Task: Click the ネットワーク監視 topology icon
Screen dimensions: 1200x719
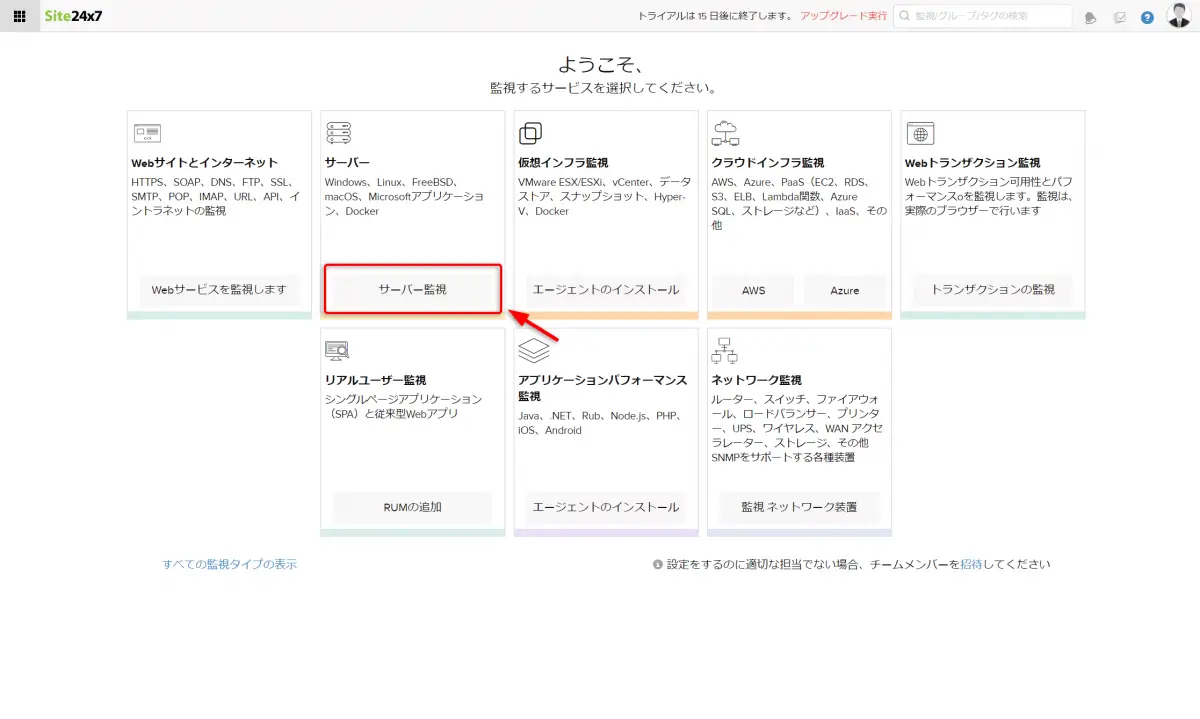Action: coord(724,350)
